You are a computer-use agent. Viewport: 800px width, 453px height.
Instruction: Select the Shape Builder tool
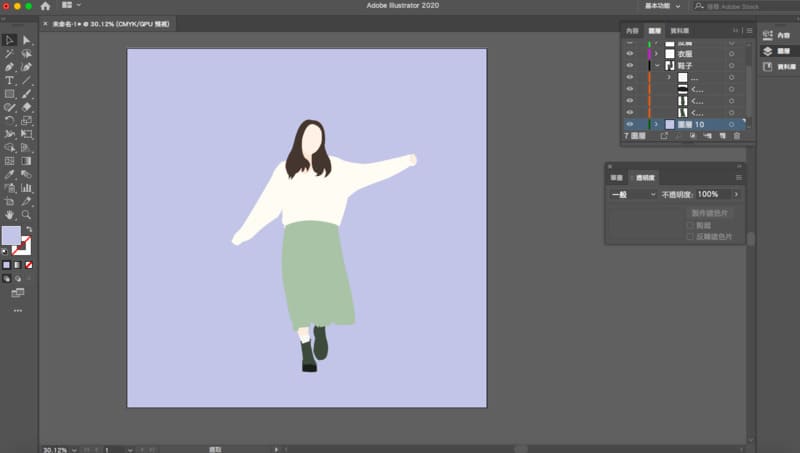9,147
